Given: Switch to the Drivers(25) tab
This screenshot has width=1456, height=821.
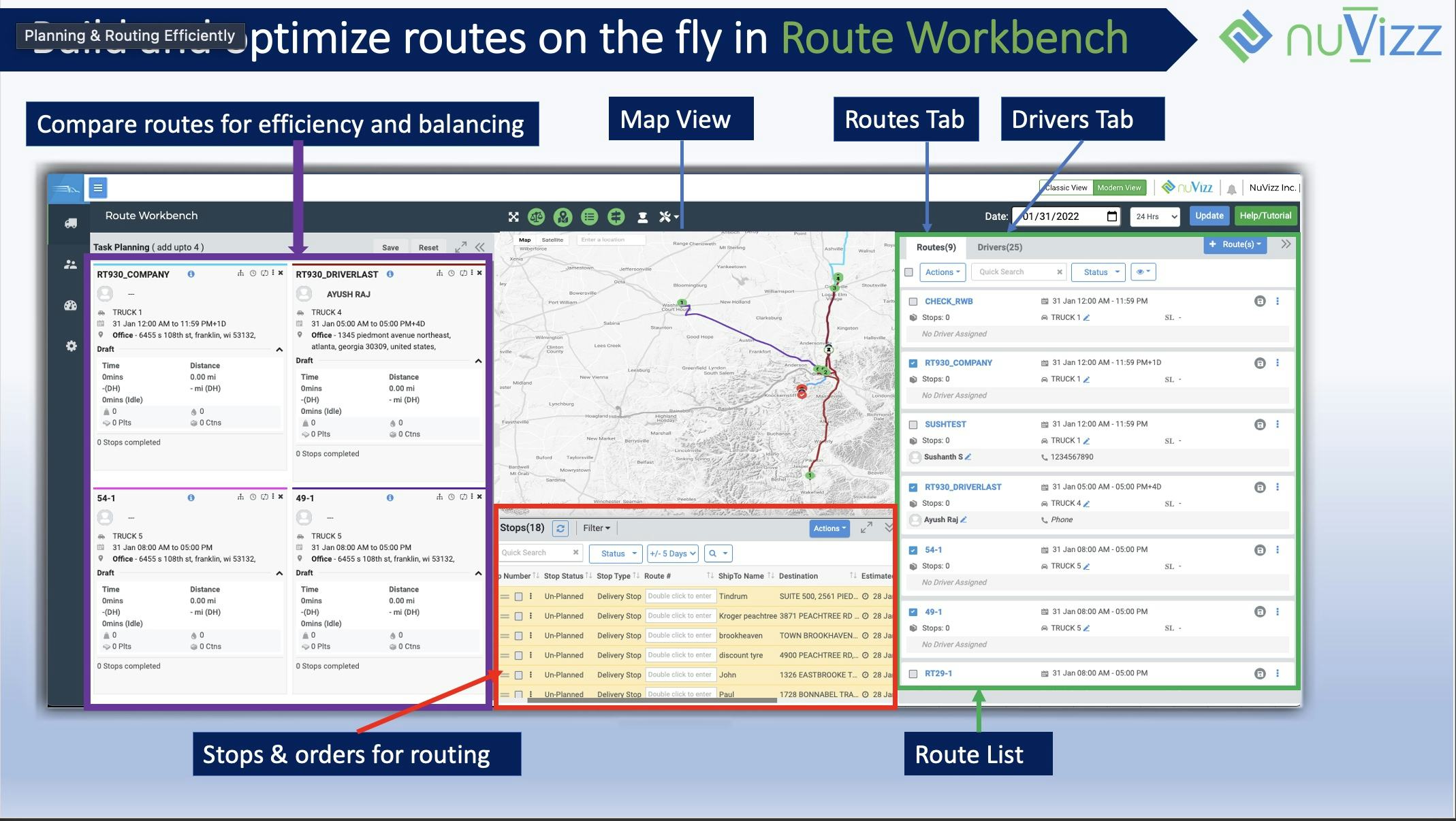Looking at the screenshot, I should tap(999, 247).
